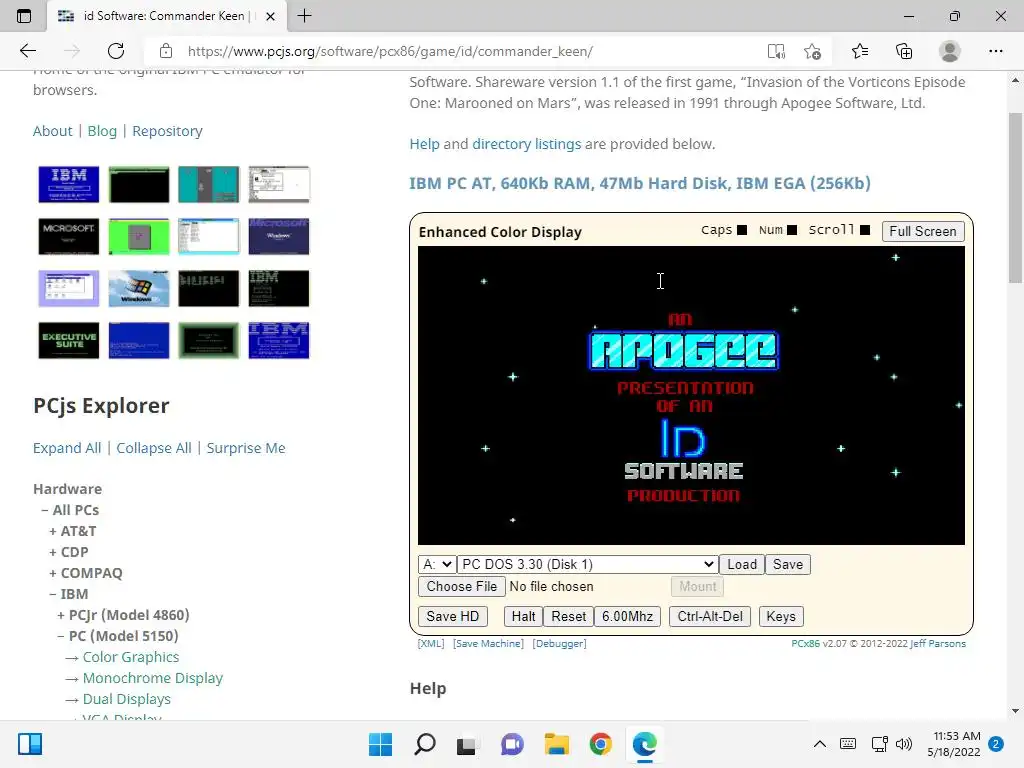Screen dimensions: 1024x768
Task: Add page to favorites star-plus icon
Action: point(812,51)
